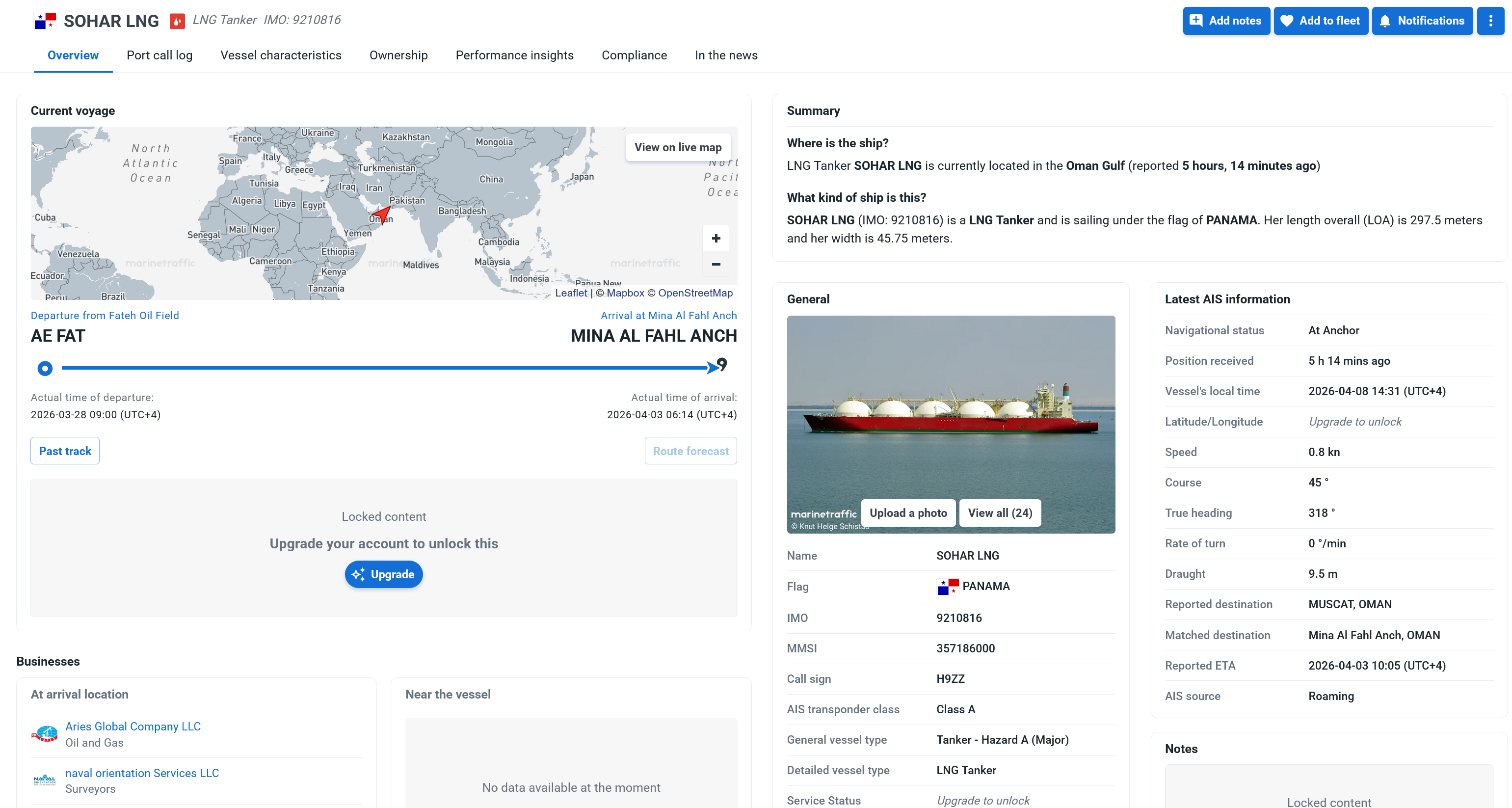This screenshot has height=808, width=1512.
Task: Click the red vessel arrow marker on map
Action: (x=382, y=215)
